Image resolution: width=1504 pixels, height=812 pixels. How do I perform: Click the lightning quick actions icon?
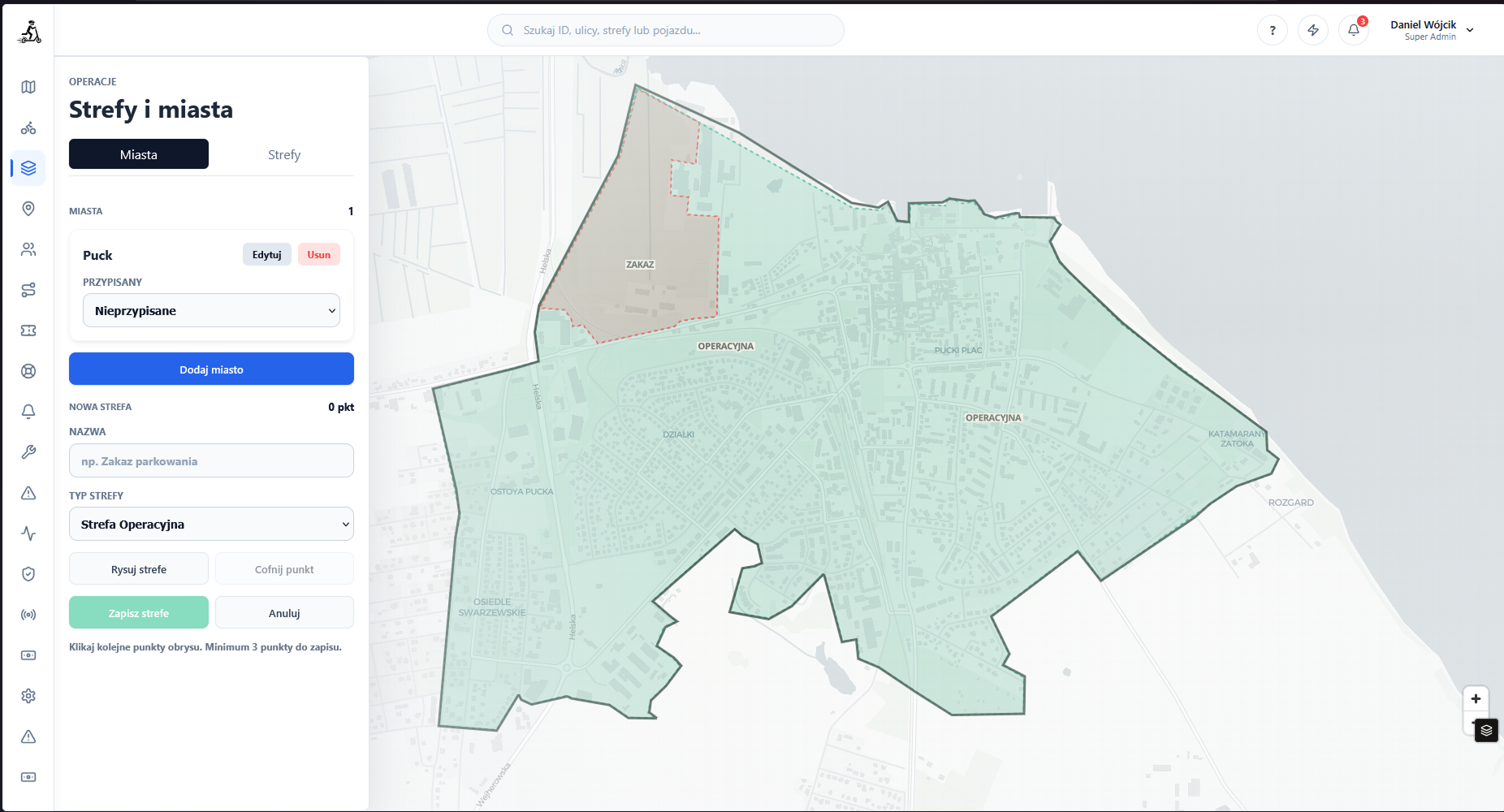(1313, 30)
